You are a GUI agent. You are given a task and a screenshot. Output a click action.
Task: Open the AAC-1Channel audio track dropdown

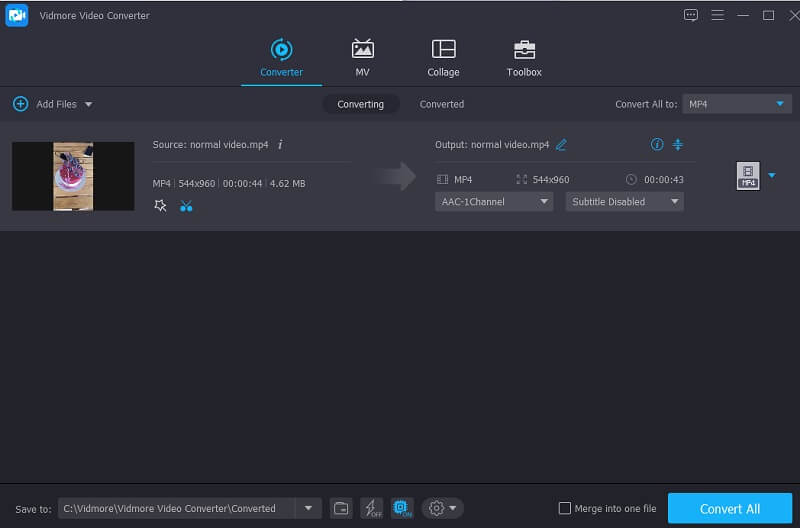point(494,202)
